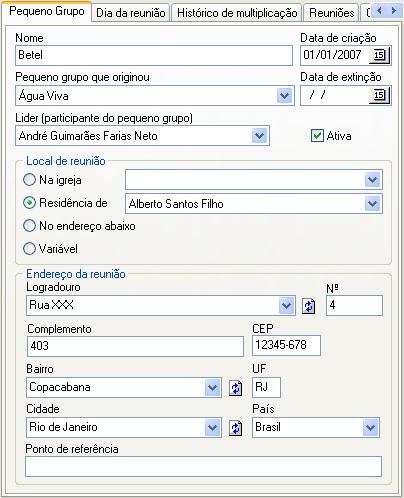Image resolution: width=404 pixels, height=498 pixels.
Task: Go to the Reuniões tab
Action: [331, 13]
